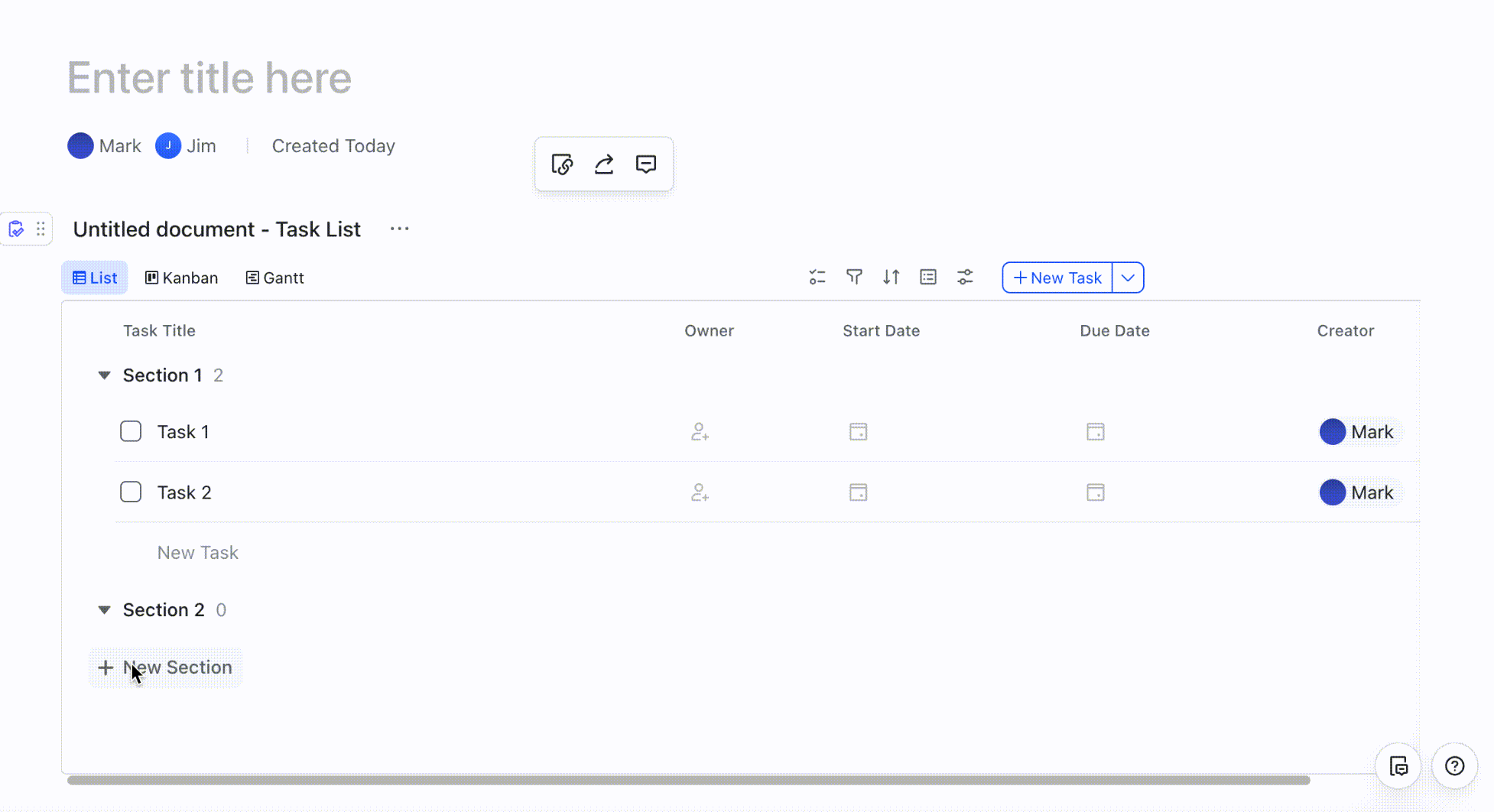1494x812 pixels.
Task: Select the group-by list icon in toolbar
Action: click(x=927, y=277)
